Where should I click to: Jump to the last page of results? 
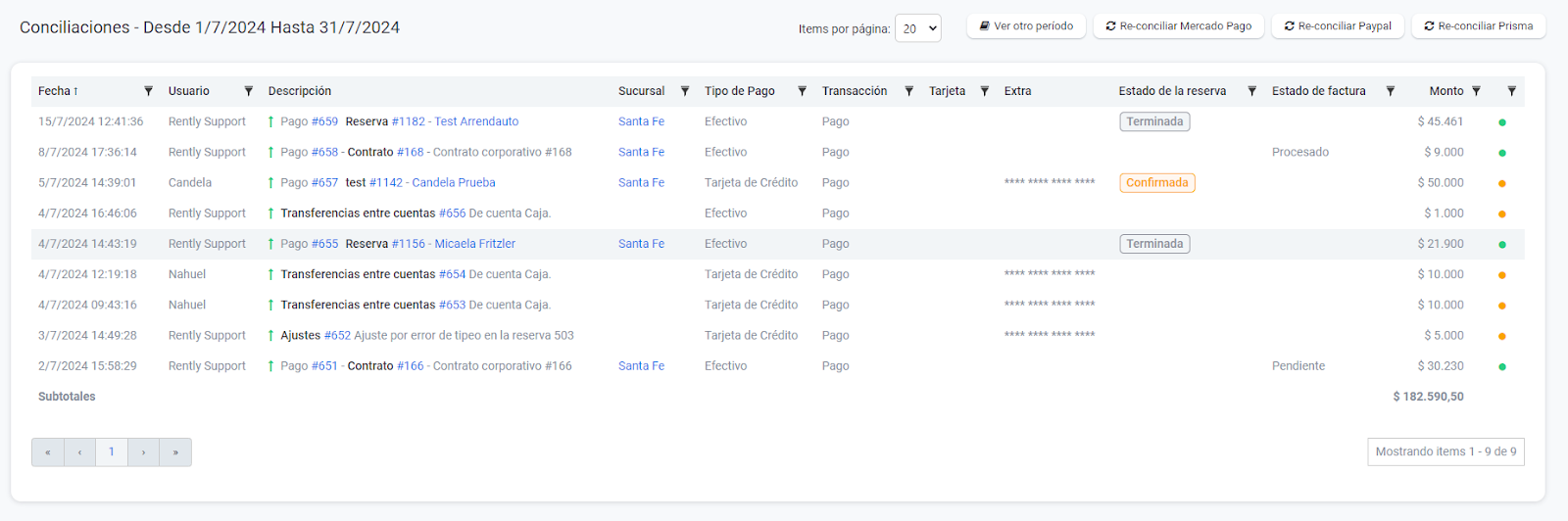pyautogui.click(x=175, y=452)
